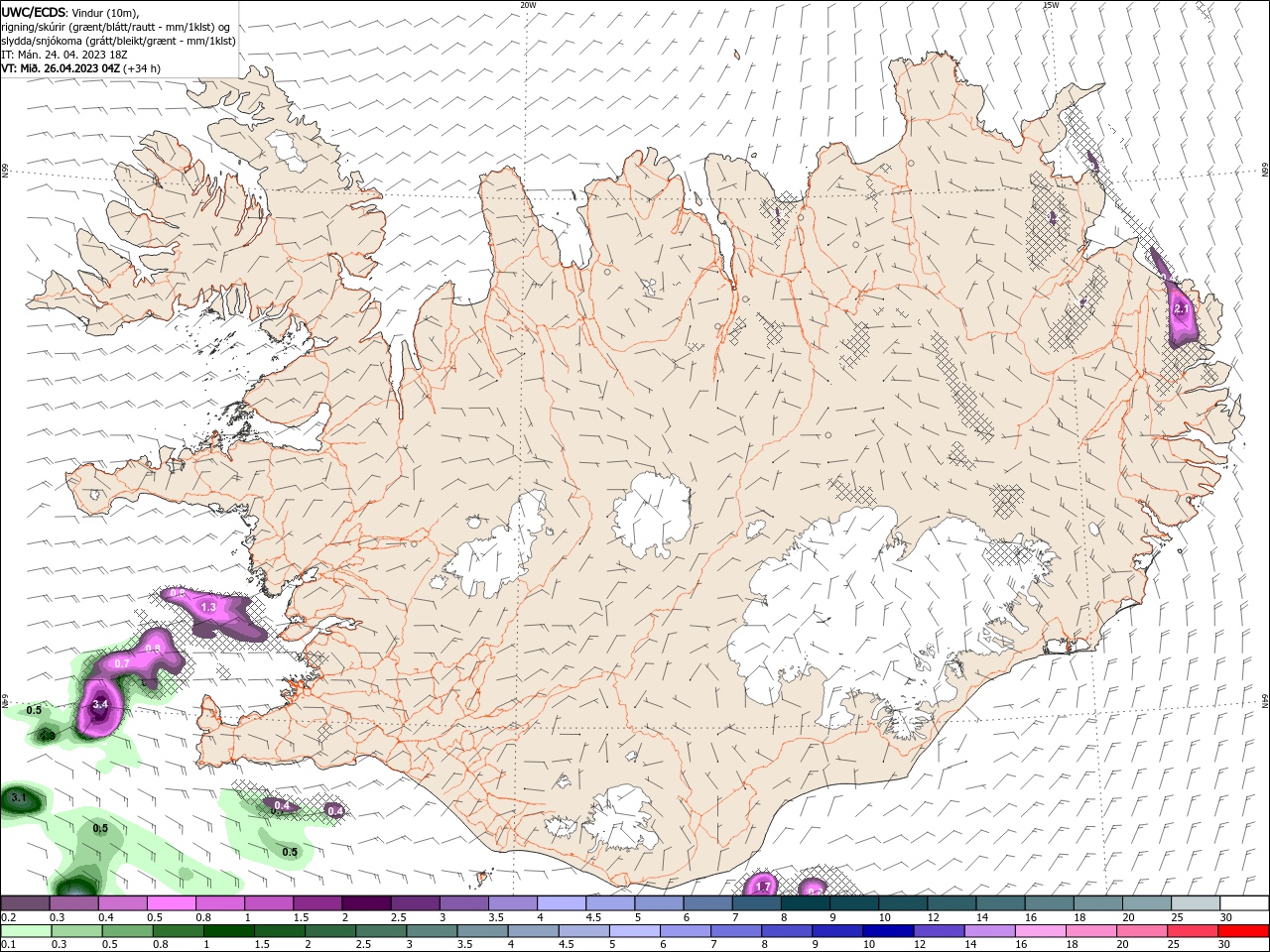Click the 2.1 value on the east coast
Viewport: 1270px width, 952px height.
coord(1181,309)
